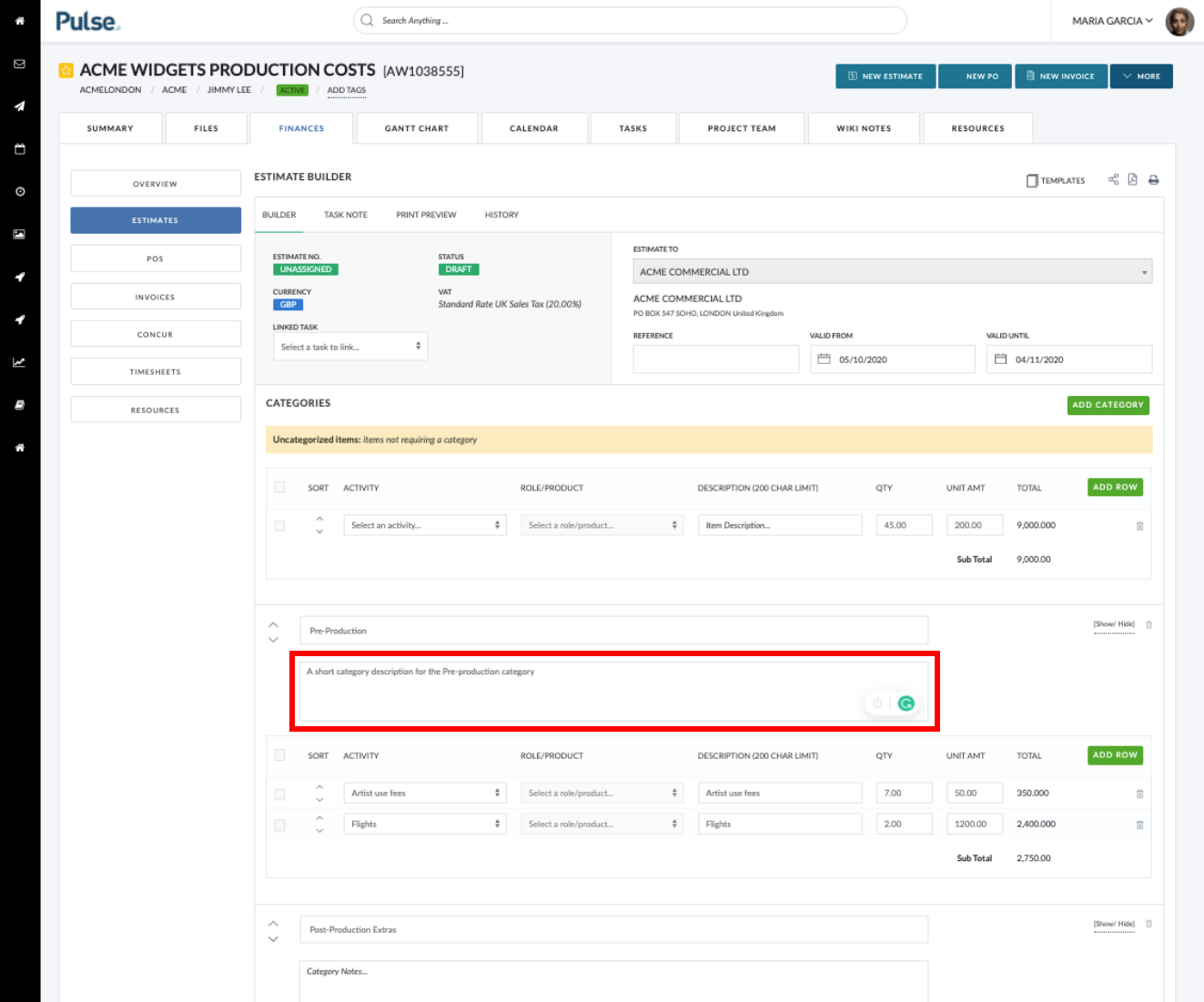The image size is (1204, 1002).
Task: Open Timesheets in the finances side menu
Action: click(x=156, y=371)
